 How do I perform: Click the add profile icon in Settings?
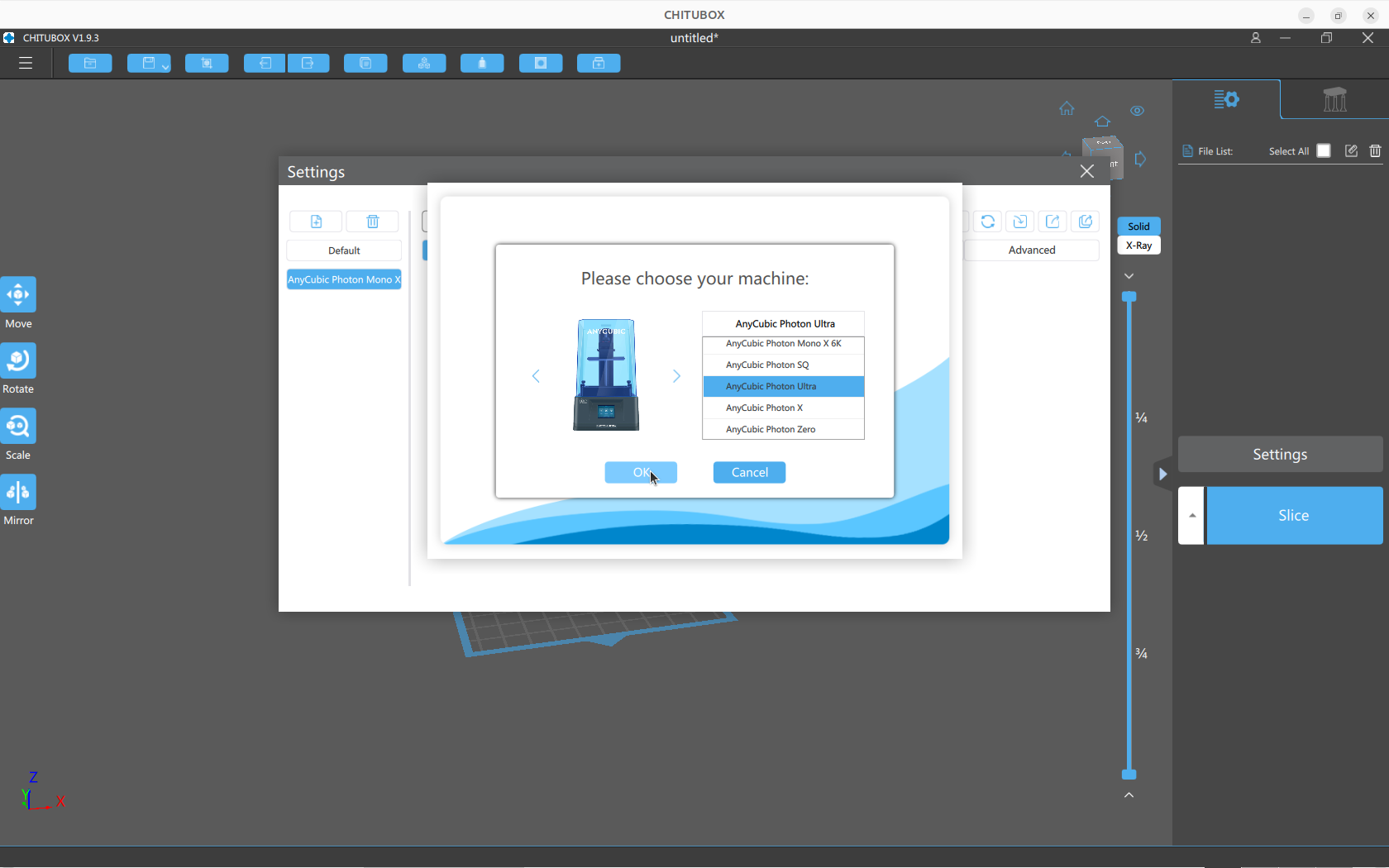[316, 222]
